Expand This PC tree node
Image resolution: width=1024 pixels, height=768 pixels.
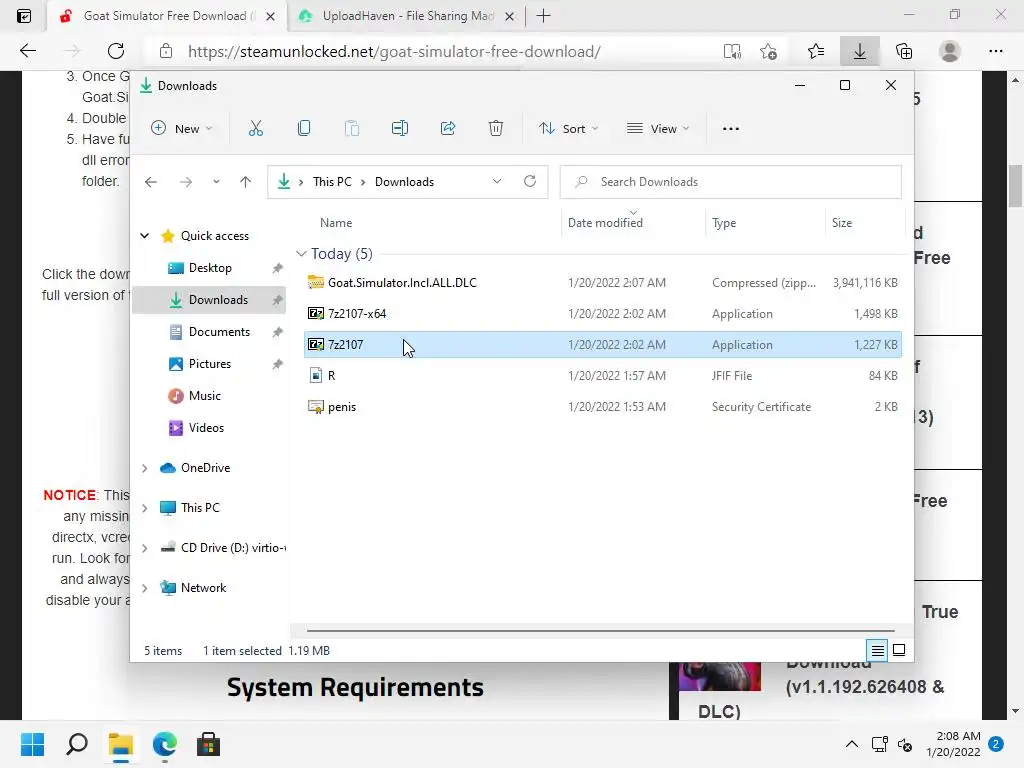(145, 507)
